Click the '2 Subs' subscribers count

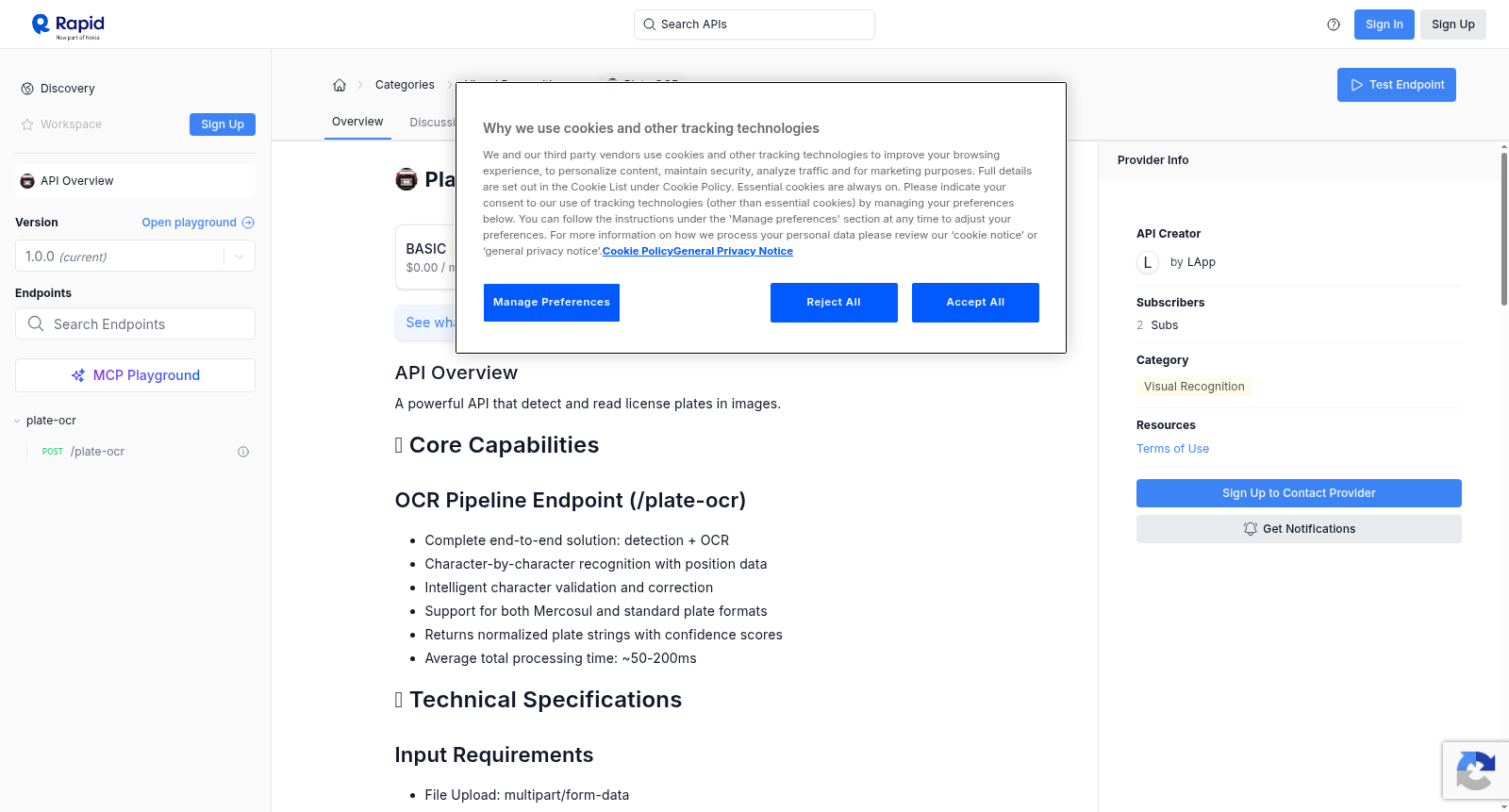point(1157,325)
